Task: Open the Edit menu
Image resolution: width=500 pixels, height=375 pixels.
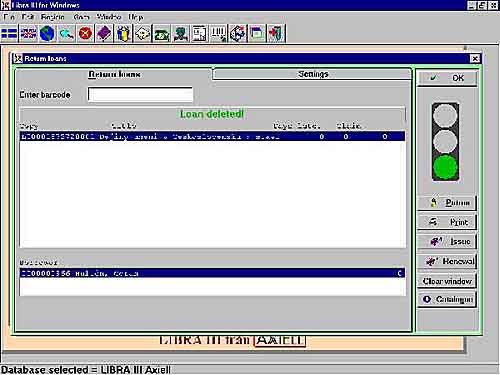Action: (x=28, y=17)
